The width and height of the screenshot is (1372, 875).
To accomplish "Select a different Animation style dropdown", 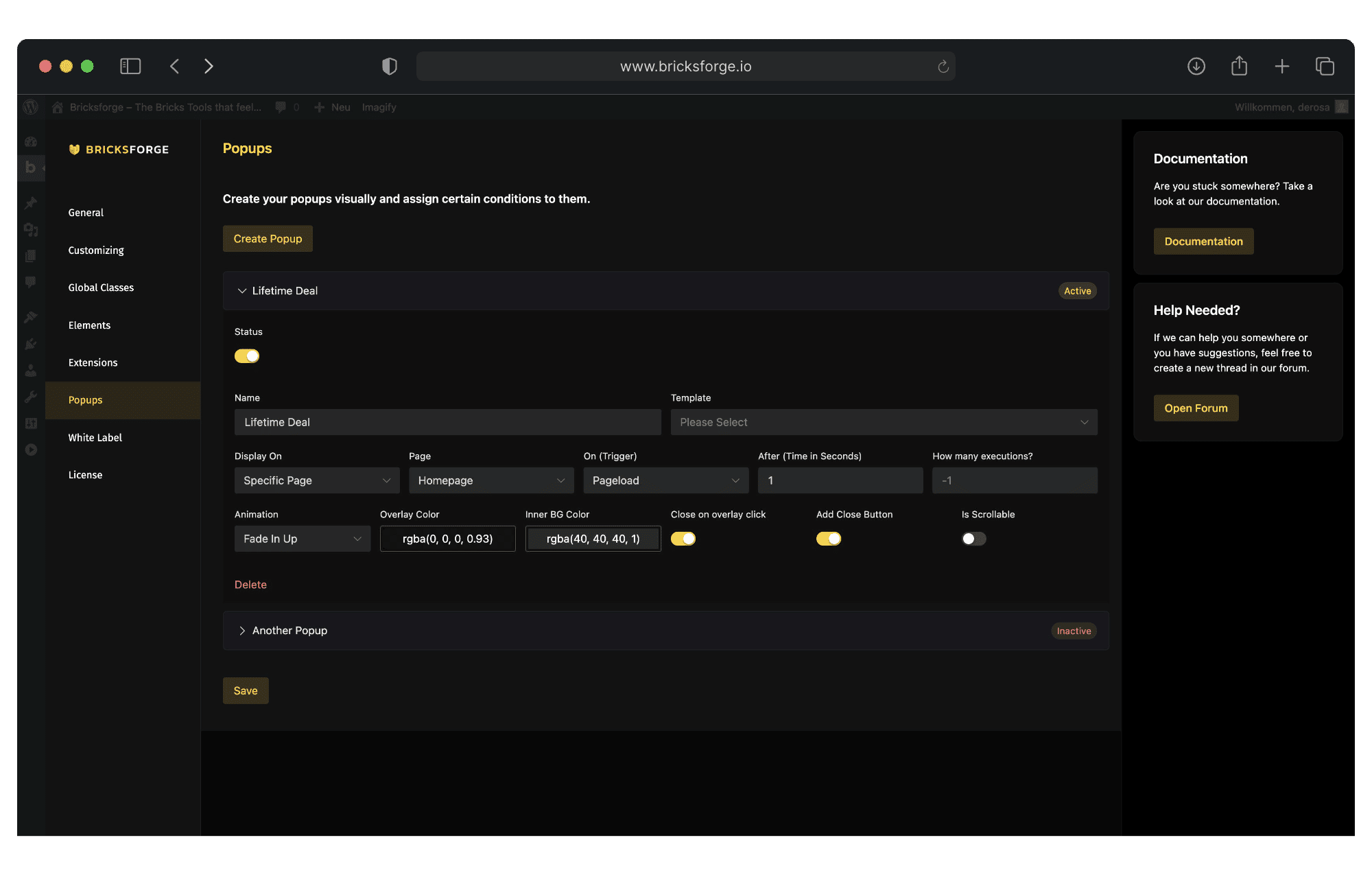I will point(300,538).
